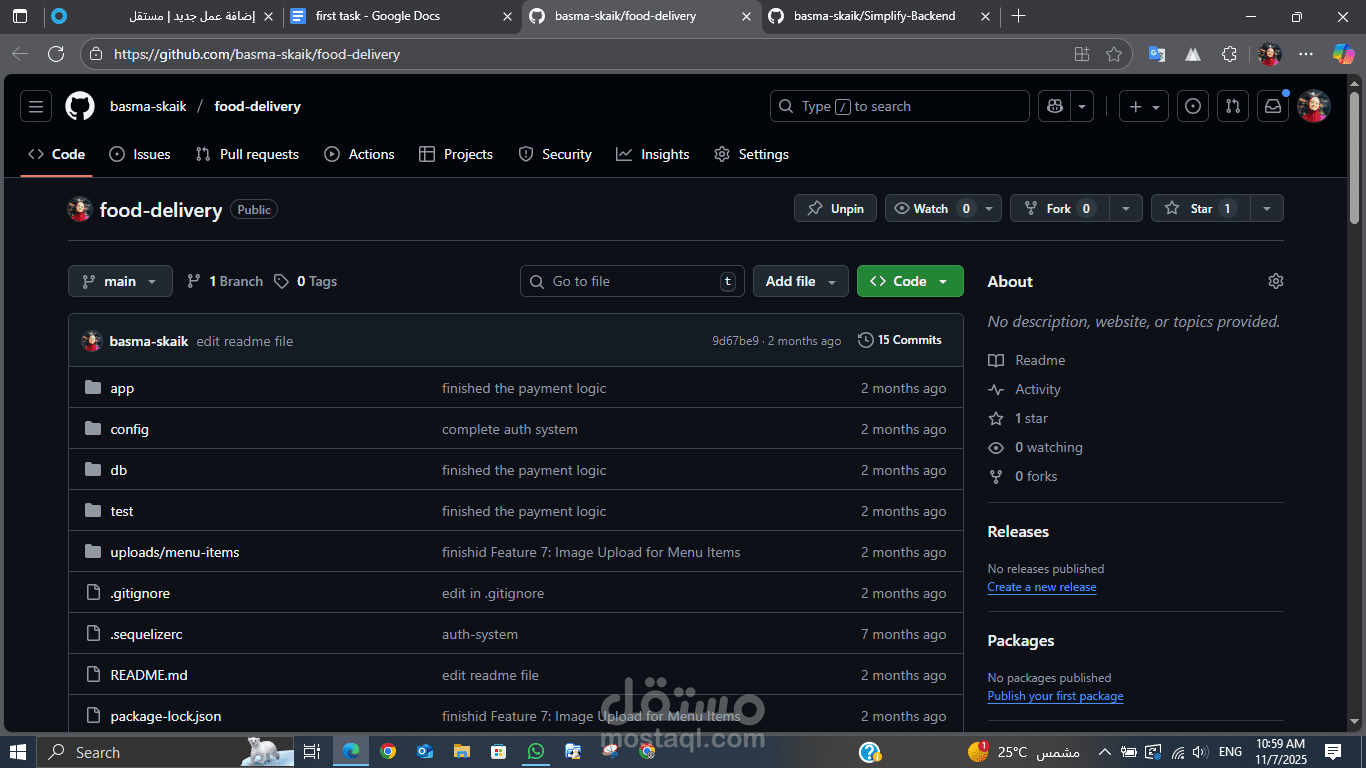Open WhatsApp from the taskbar

tap(535, 751)
